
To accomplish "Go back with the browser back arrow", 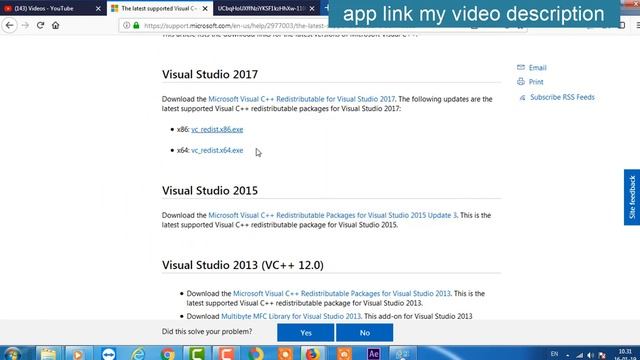I will point(9,25).
